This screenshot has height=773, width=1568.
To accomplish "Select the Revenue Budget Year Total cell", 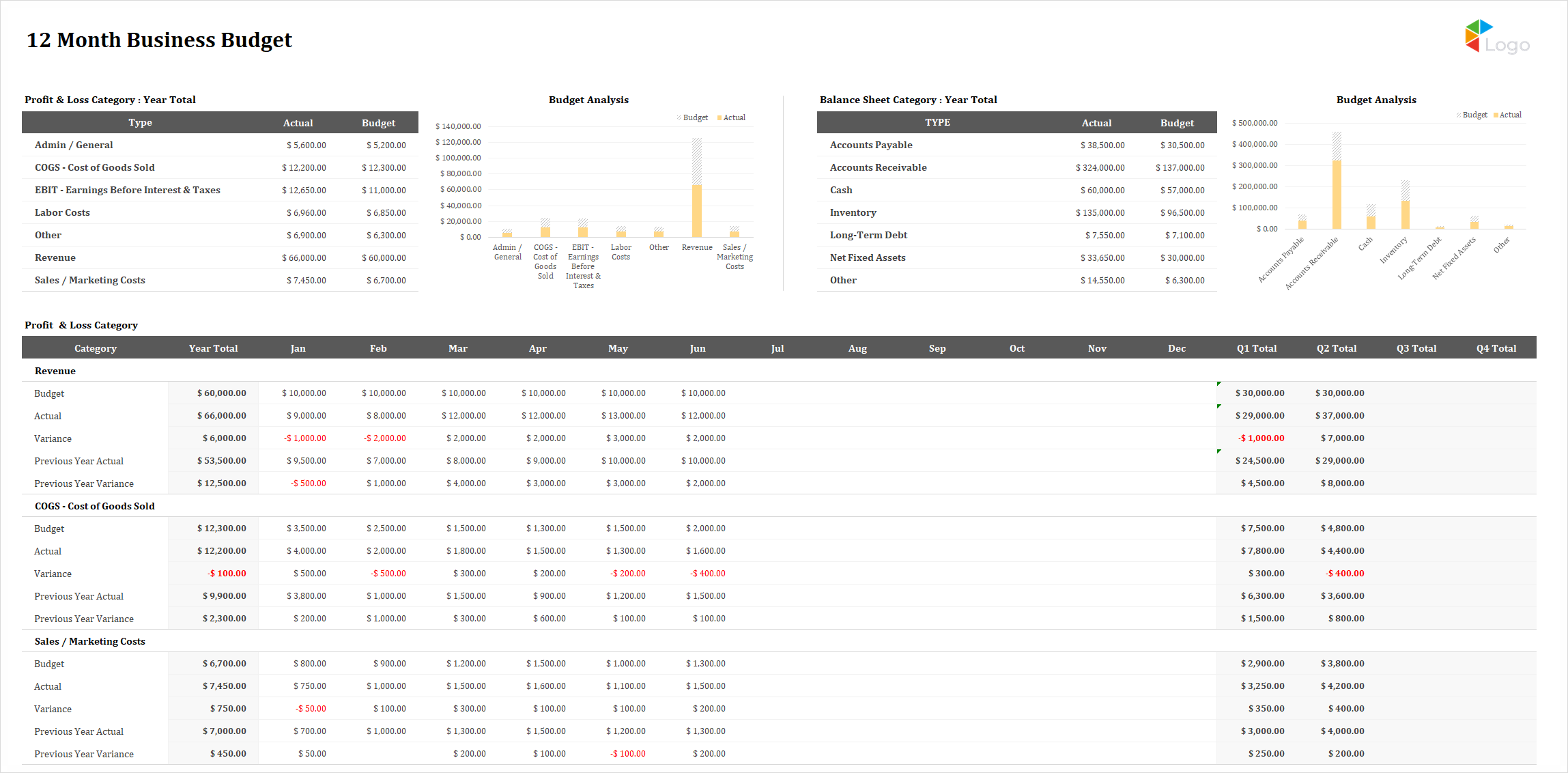I will click(x=221, y=393).
